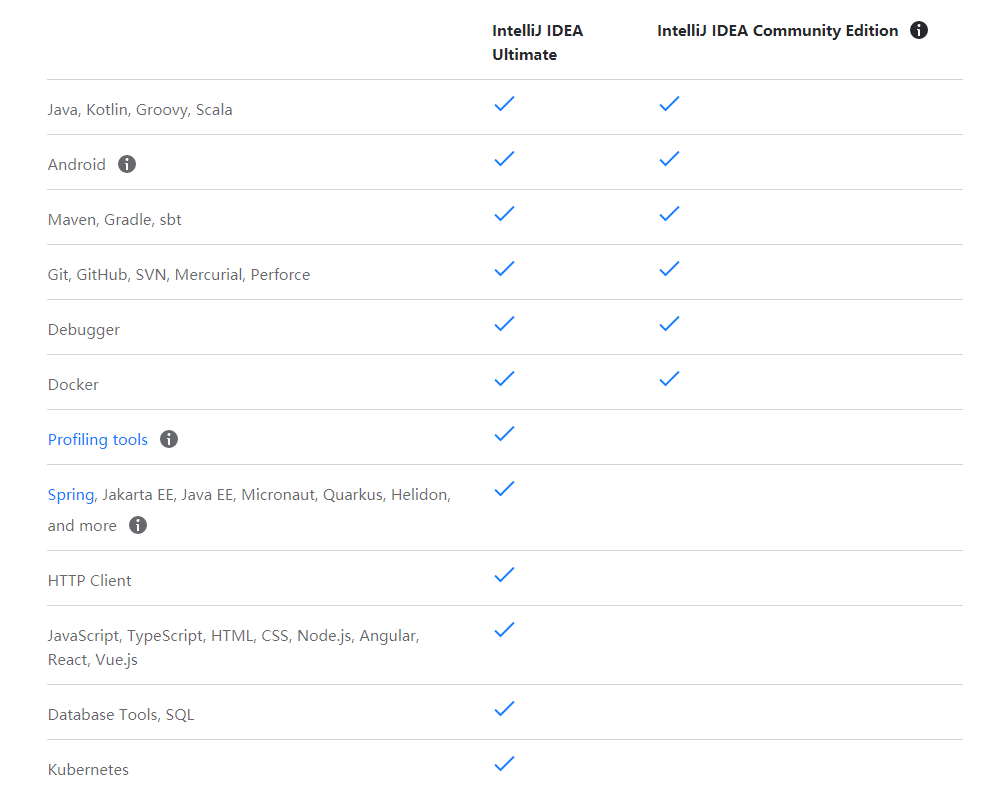Click Community checkmark in Docker row
Screen dimensions: 999x796
669,379
